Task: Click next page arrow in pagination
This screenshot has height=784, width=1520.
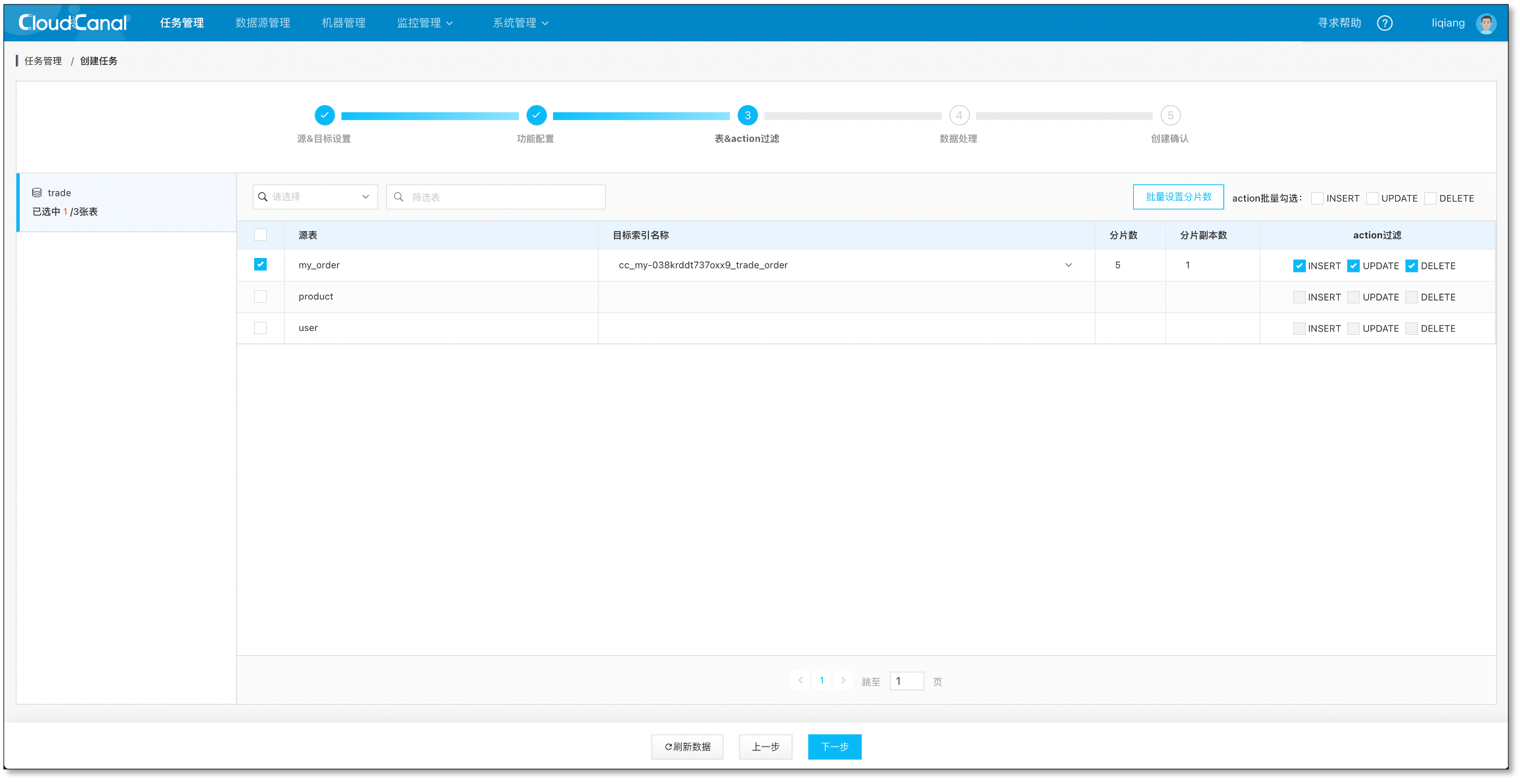Action: point(843,681)
